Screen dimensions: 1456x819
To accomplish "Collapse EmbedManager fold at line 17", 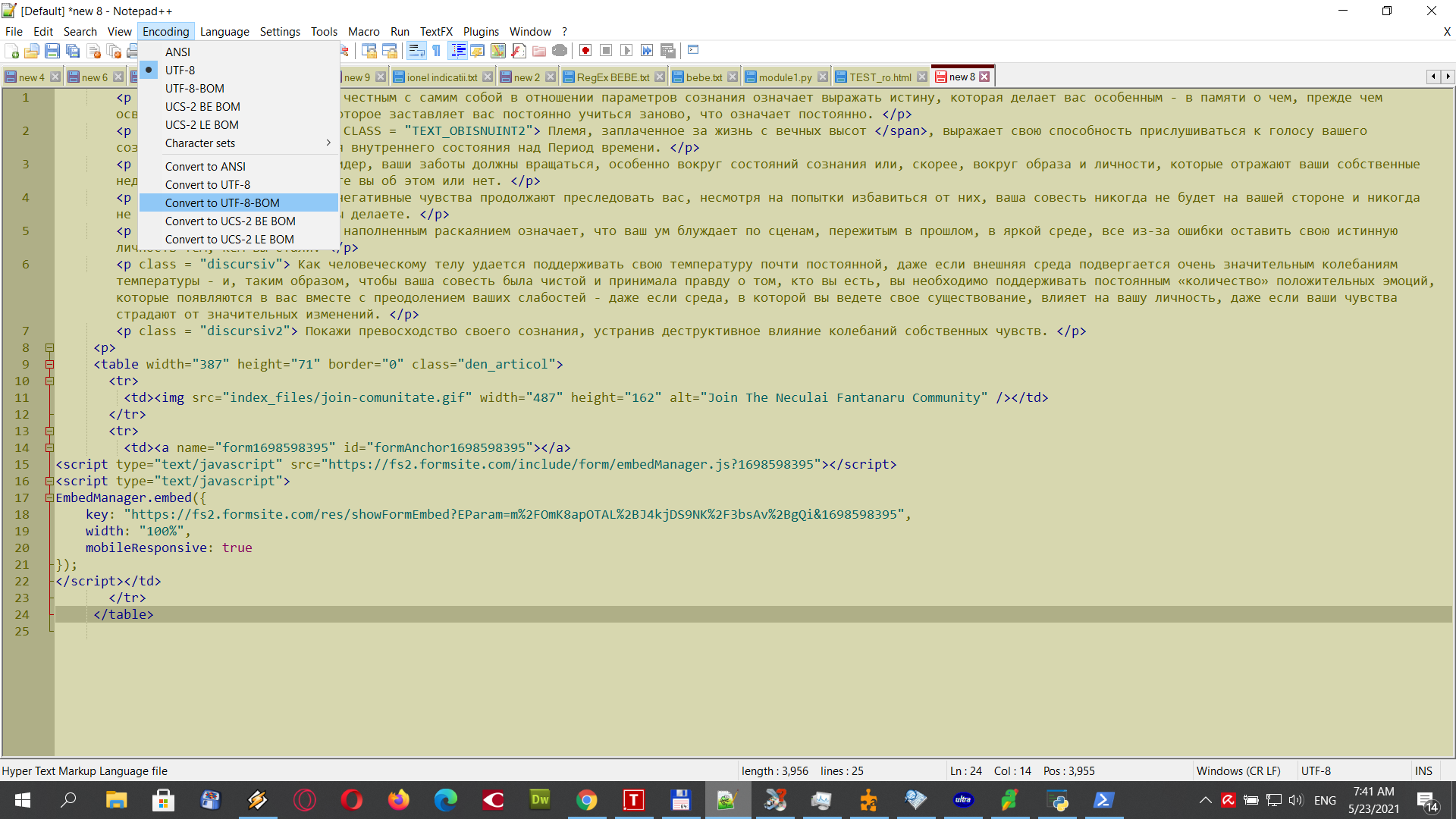I will (49, 497).
